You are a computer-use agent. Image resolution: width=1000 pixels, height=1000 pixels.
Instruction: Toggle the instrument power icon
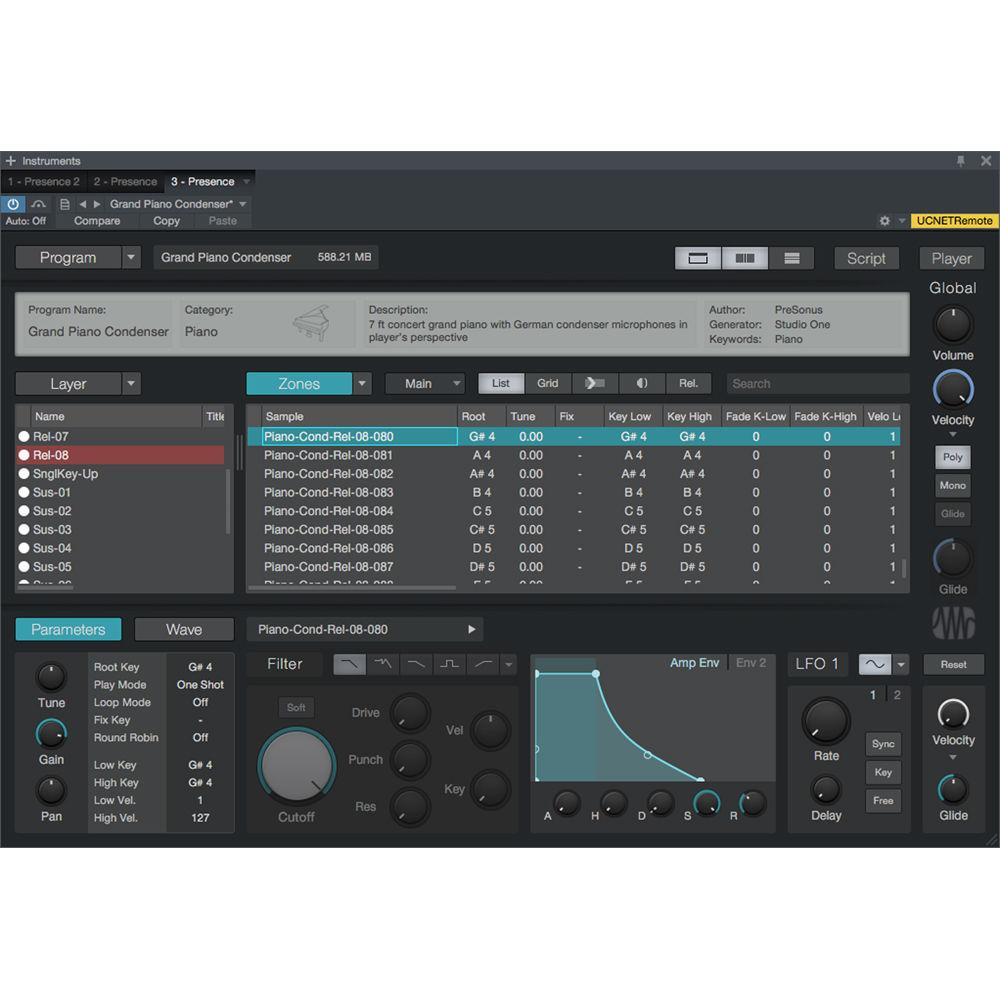point(13,204)
